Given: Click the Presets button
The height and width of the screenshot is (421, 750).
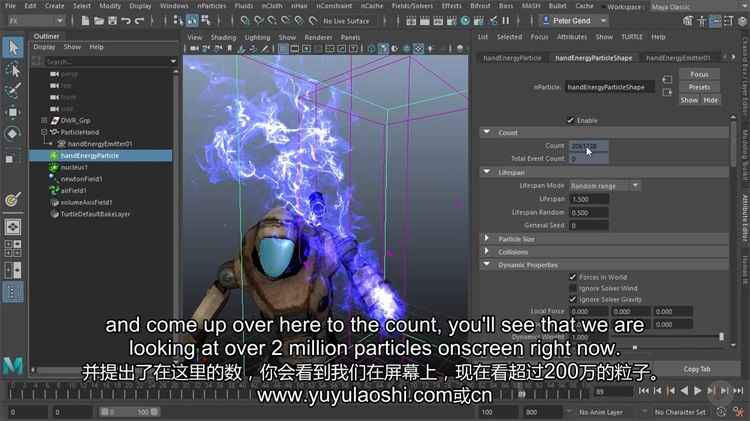Looking at the screenshot, I should click(699, 87).
